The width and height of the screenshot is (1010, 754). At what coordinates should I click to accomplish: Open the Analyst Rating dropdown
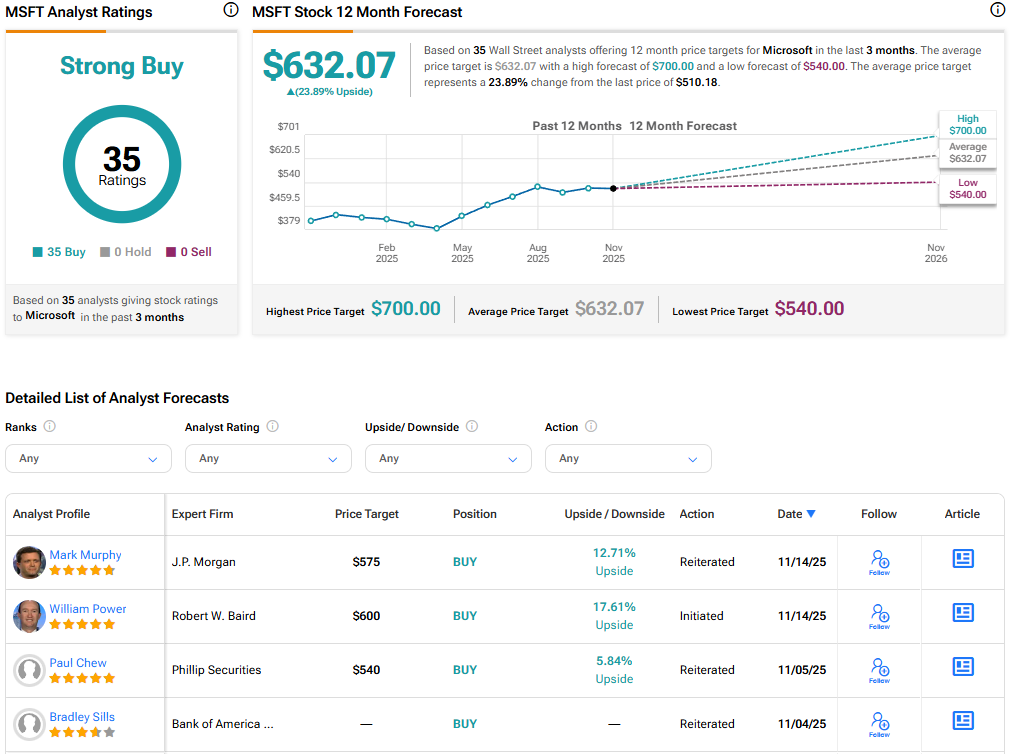[268, 459]
